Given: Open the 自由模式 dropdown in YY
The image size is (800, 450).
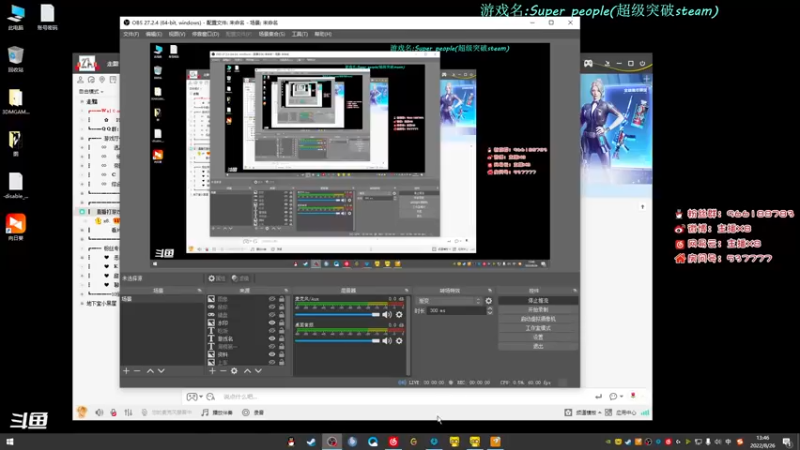Looking at the screenshot, I should (91, 91).
